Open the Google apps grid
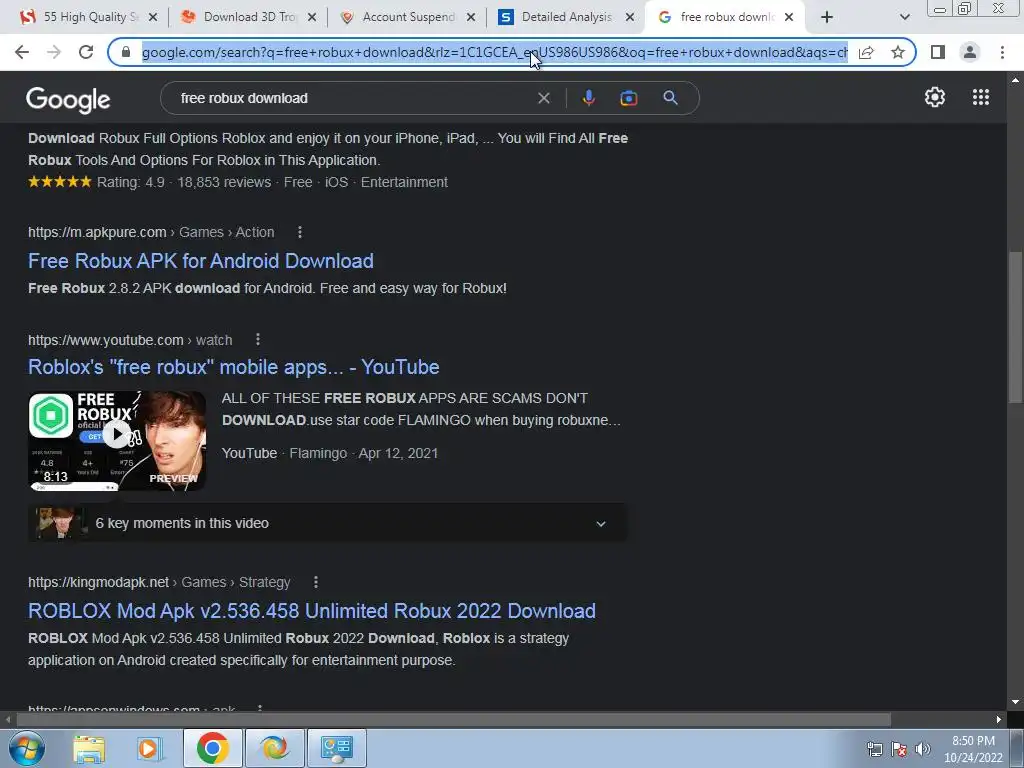The width and height of the screenshot is (1024, 768). point(981,97)
